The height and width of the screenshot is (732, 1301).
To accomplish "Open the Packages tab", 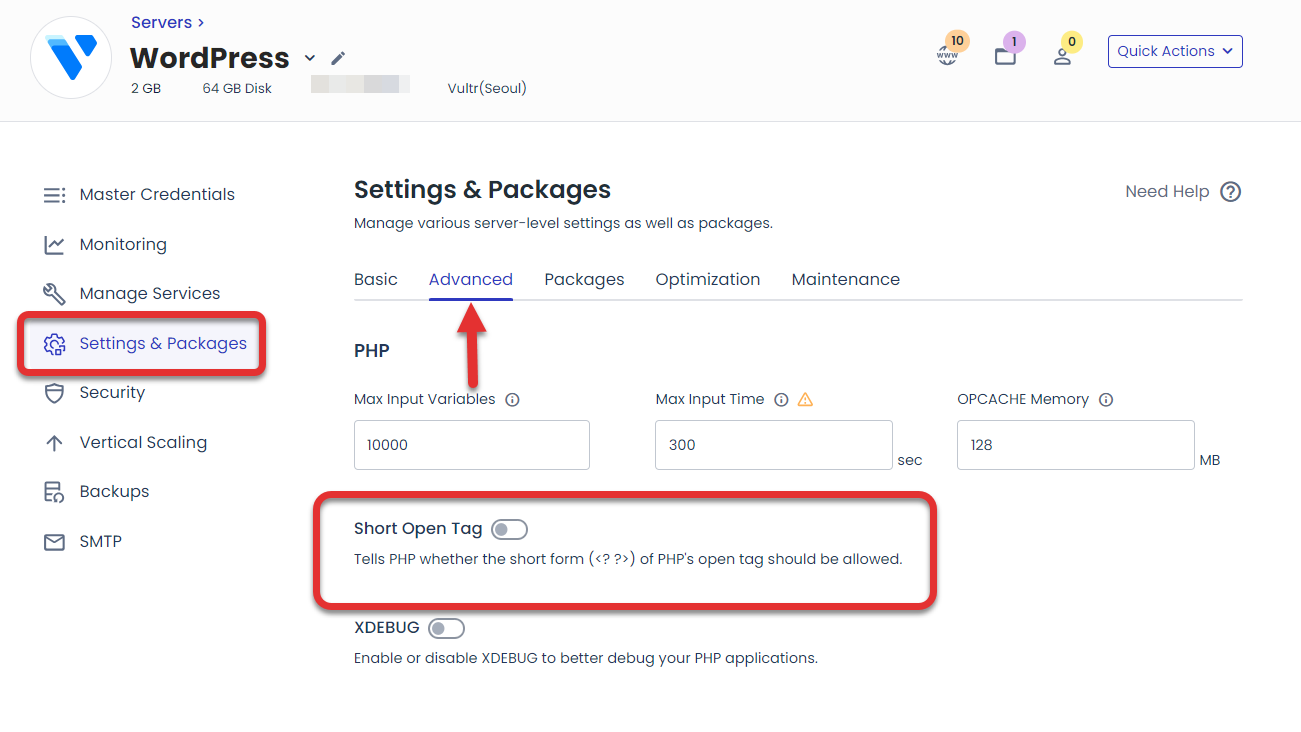I will (x=584, y=280).
